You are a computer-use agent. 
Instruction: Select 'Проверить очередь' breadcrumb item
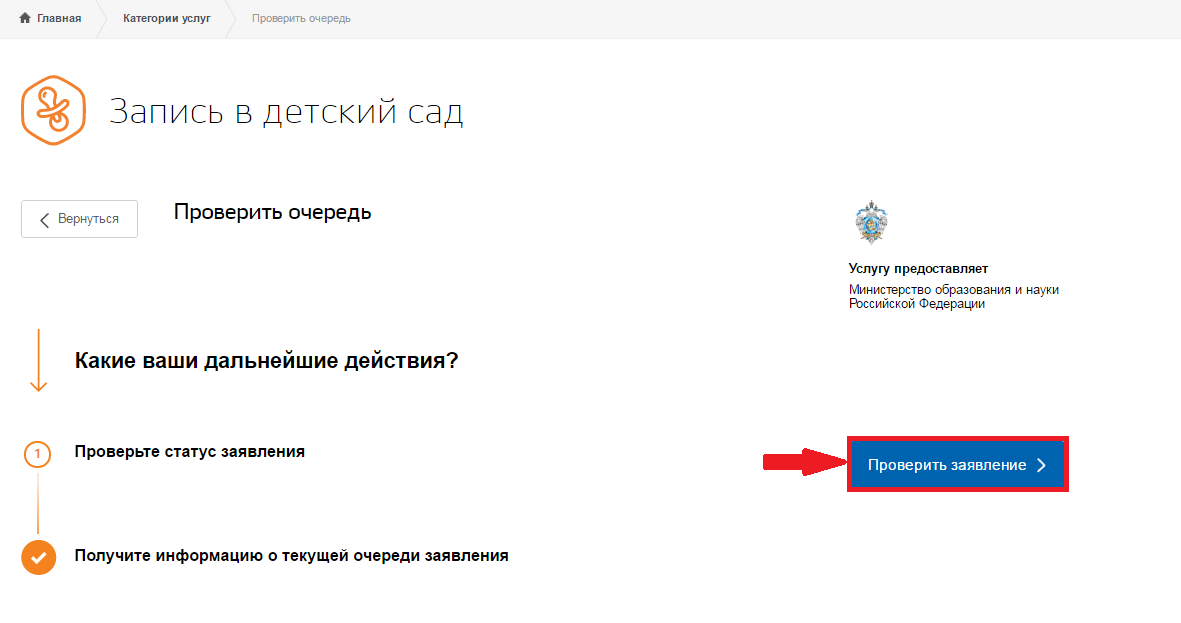tap(301, 19)
